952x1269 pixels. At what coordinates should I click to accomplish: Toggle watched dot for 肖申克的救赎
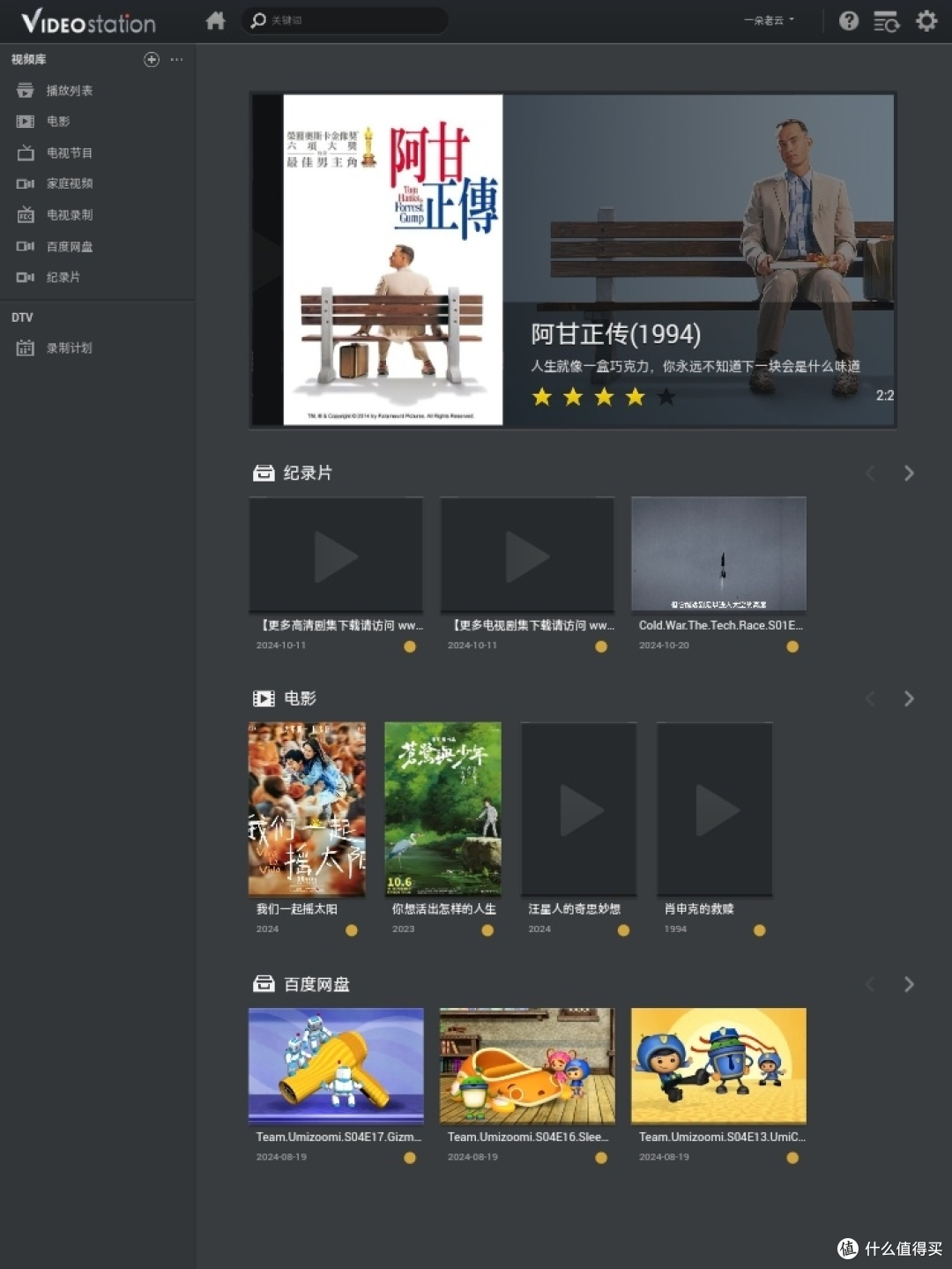(760, 930)
